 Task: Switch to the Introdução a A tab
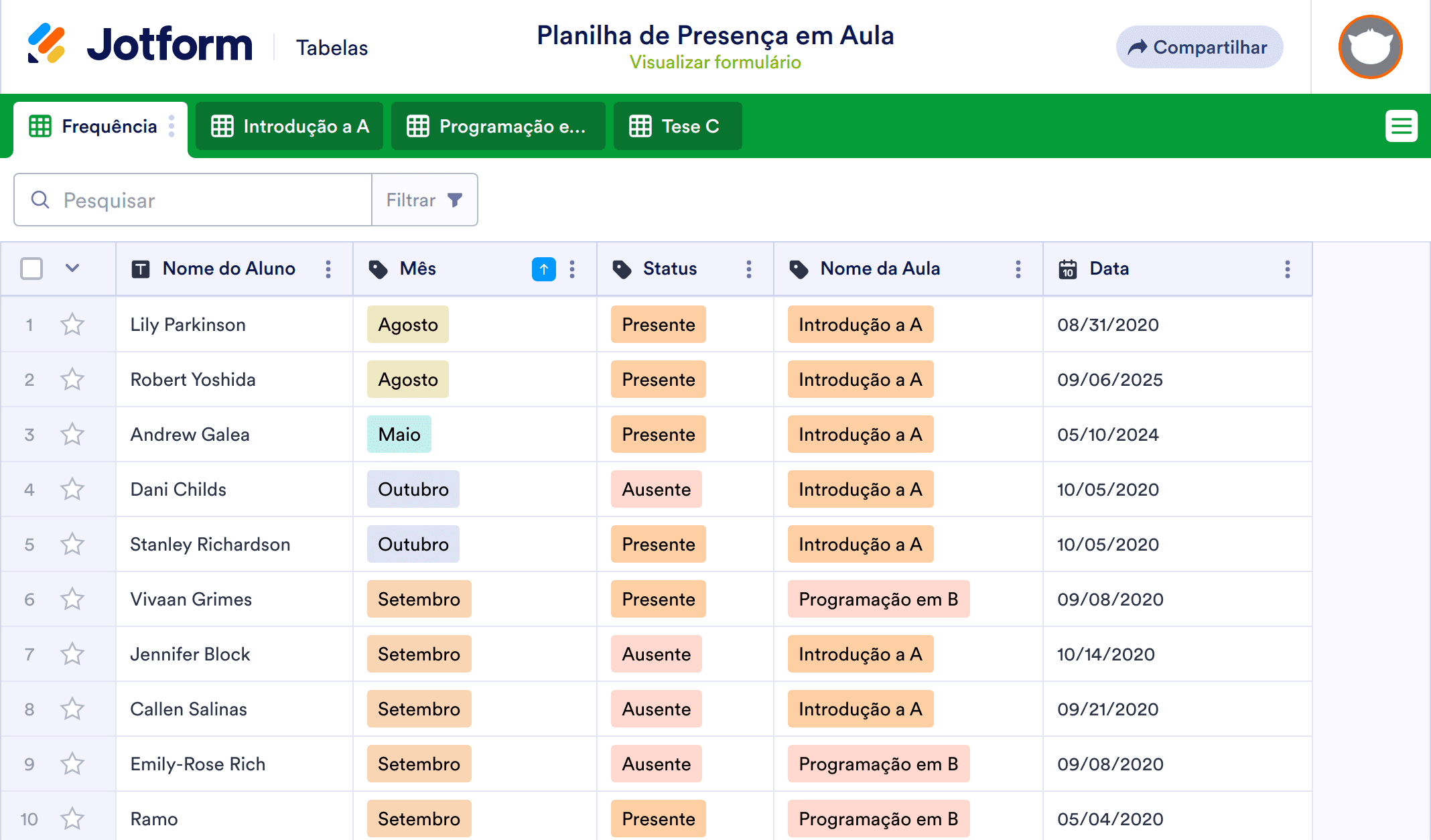coord(289,126)
